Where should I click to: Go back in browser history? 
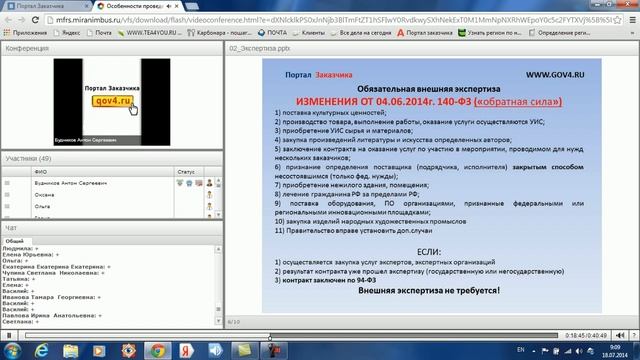click(x=8, y=20)
